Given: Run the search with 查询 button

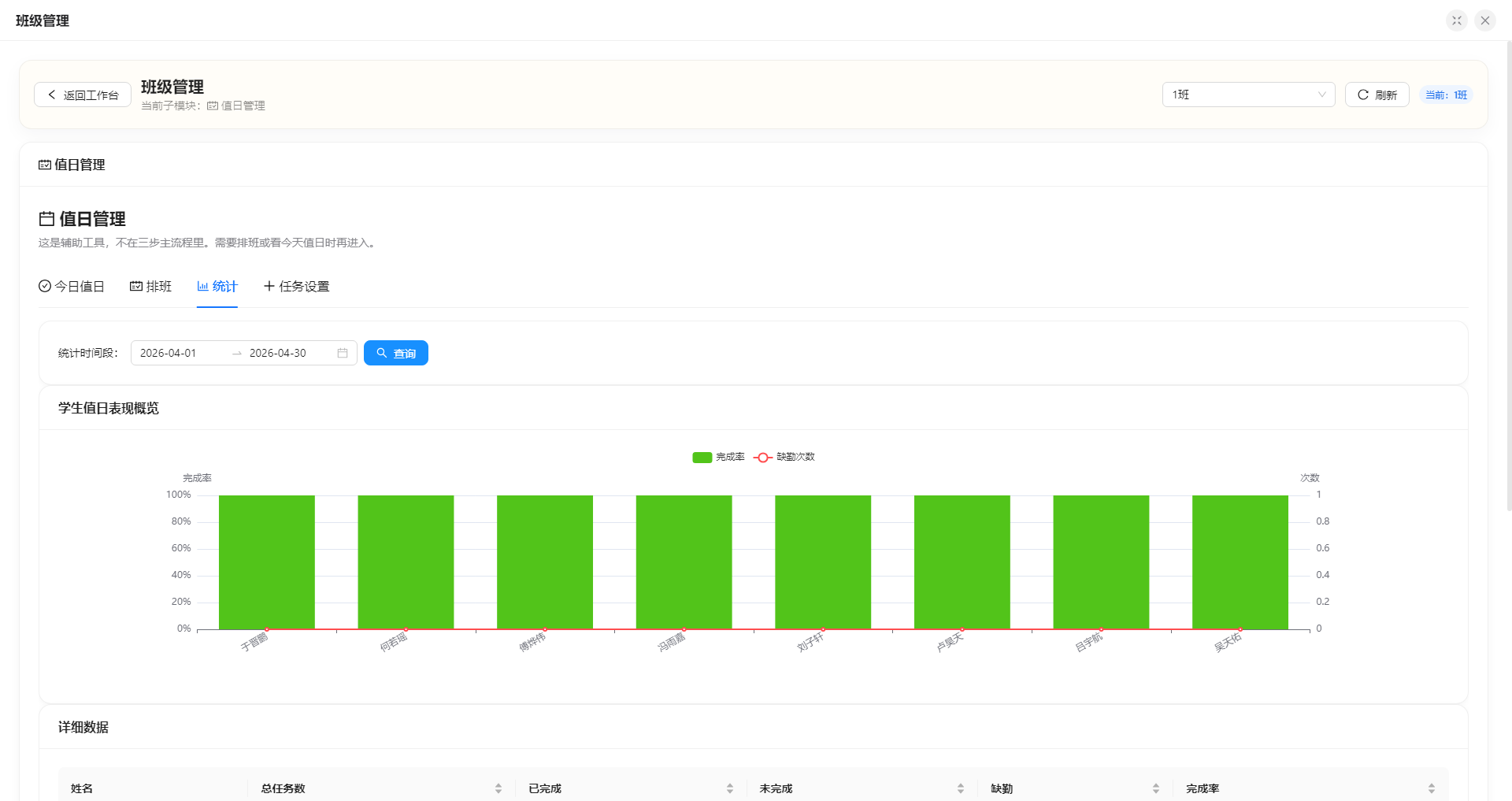Looking at the screenshot, I should (x=396, y=353).
